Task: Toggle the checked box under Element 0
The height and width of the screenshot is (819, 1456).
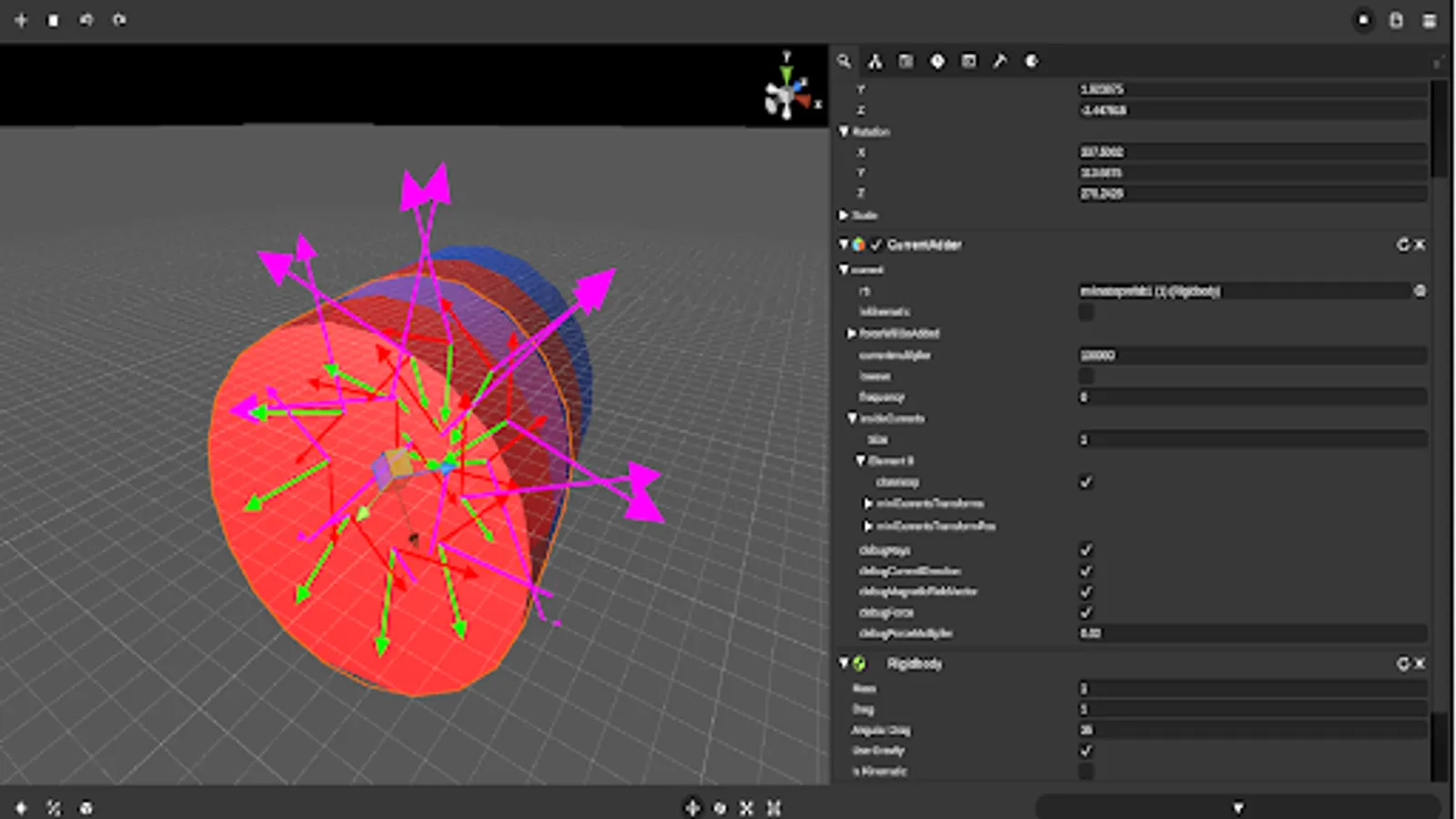Action: click(x=1086, y=481)
